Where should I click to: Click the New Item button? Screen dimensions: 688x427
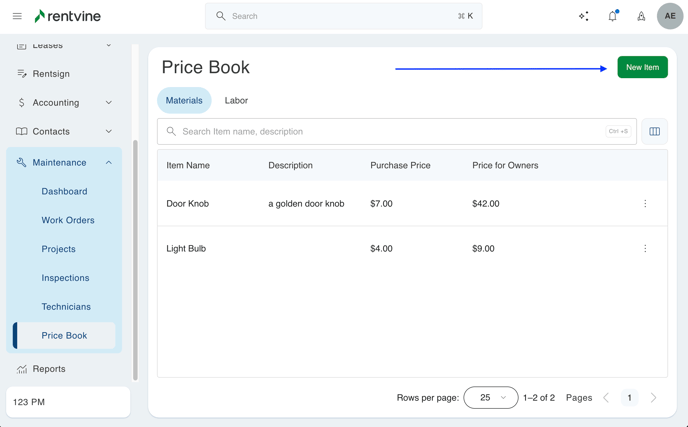tap(642, 67)
